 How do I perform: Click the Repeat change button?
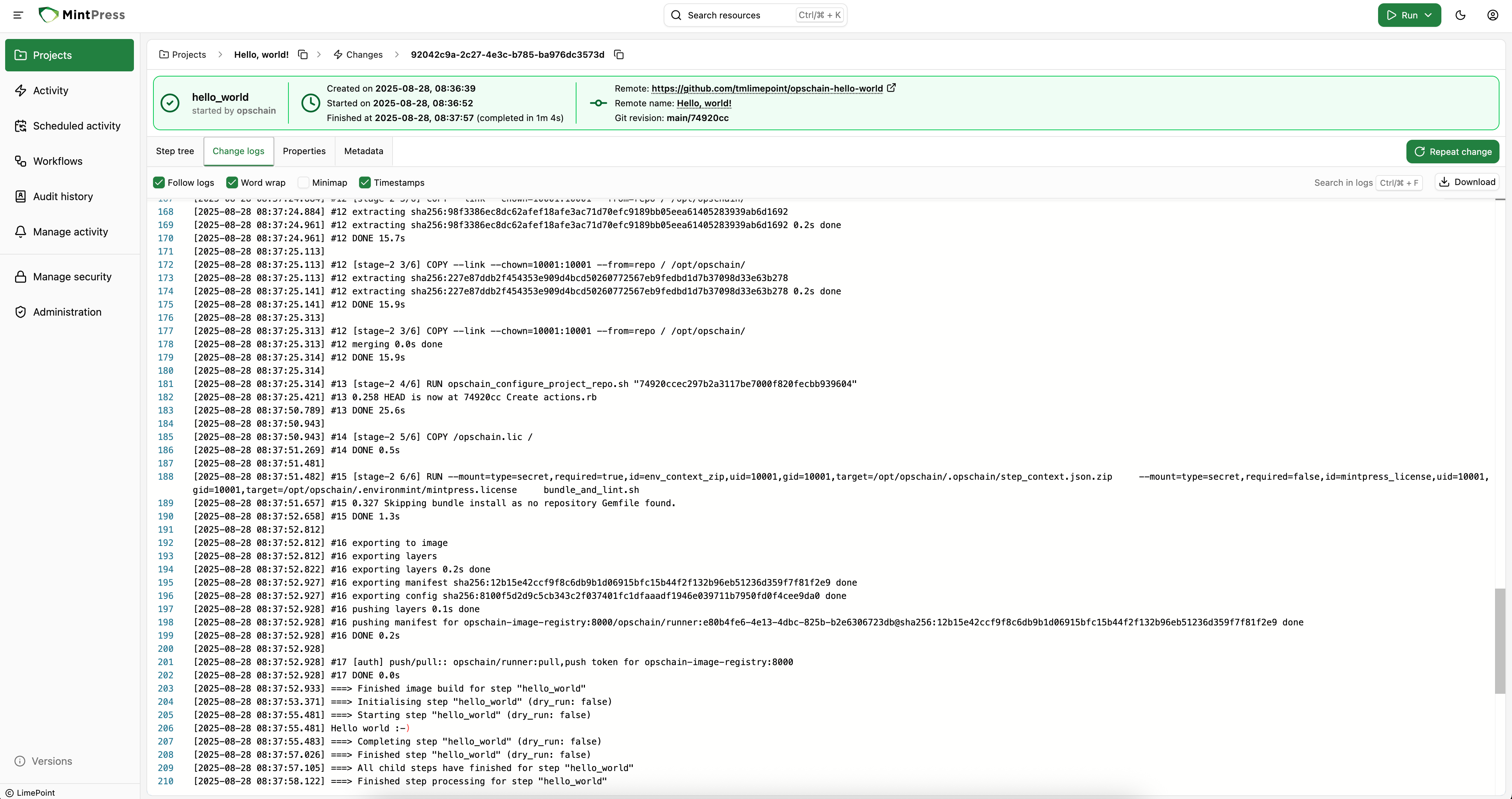[1453, 152]
